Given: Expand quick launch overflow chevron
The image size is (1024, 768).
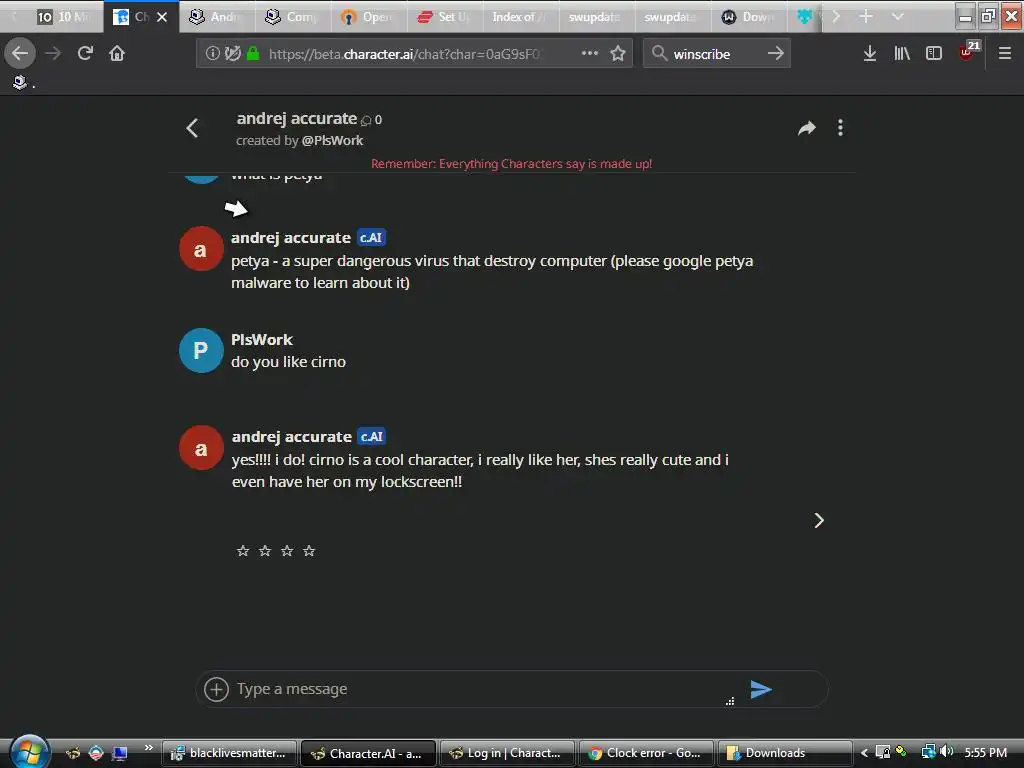Looking at the screenshot, I should click(148, 747).
